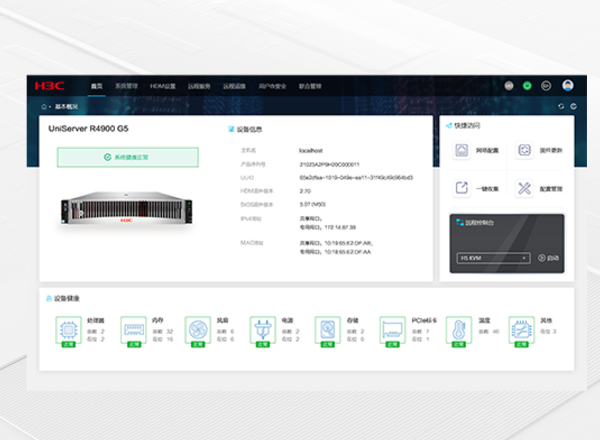The height and width of the screenshot is (440, 600).
Task: Click the 内存 label text
Action: point(158,320)
